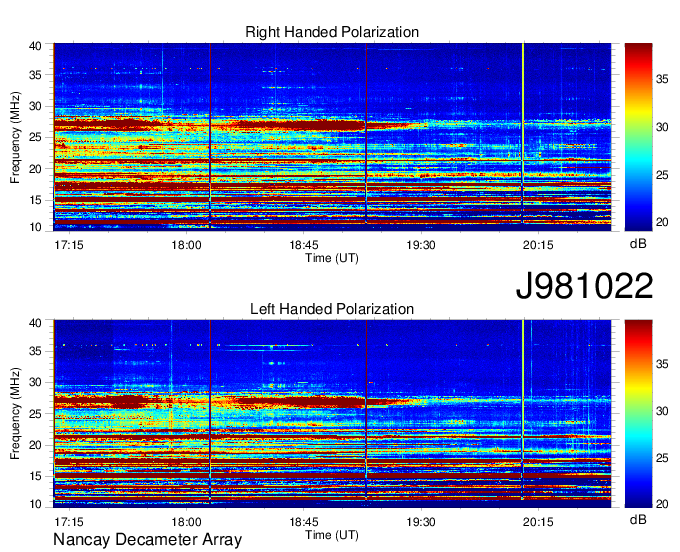Click the 18:45 tick on lower time axis
Image resolution: width=680 pixels, height=552 pixels.
[304, 522]
